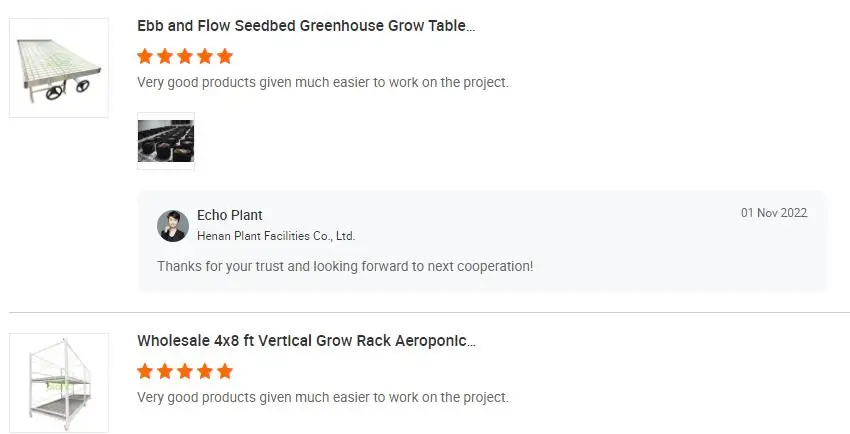Click first star of Ebb and Flow rating
Screen dimensions: 850x434
tap(146, 56)
